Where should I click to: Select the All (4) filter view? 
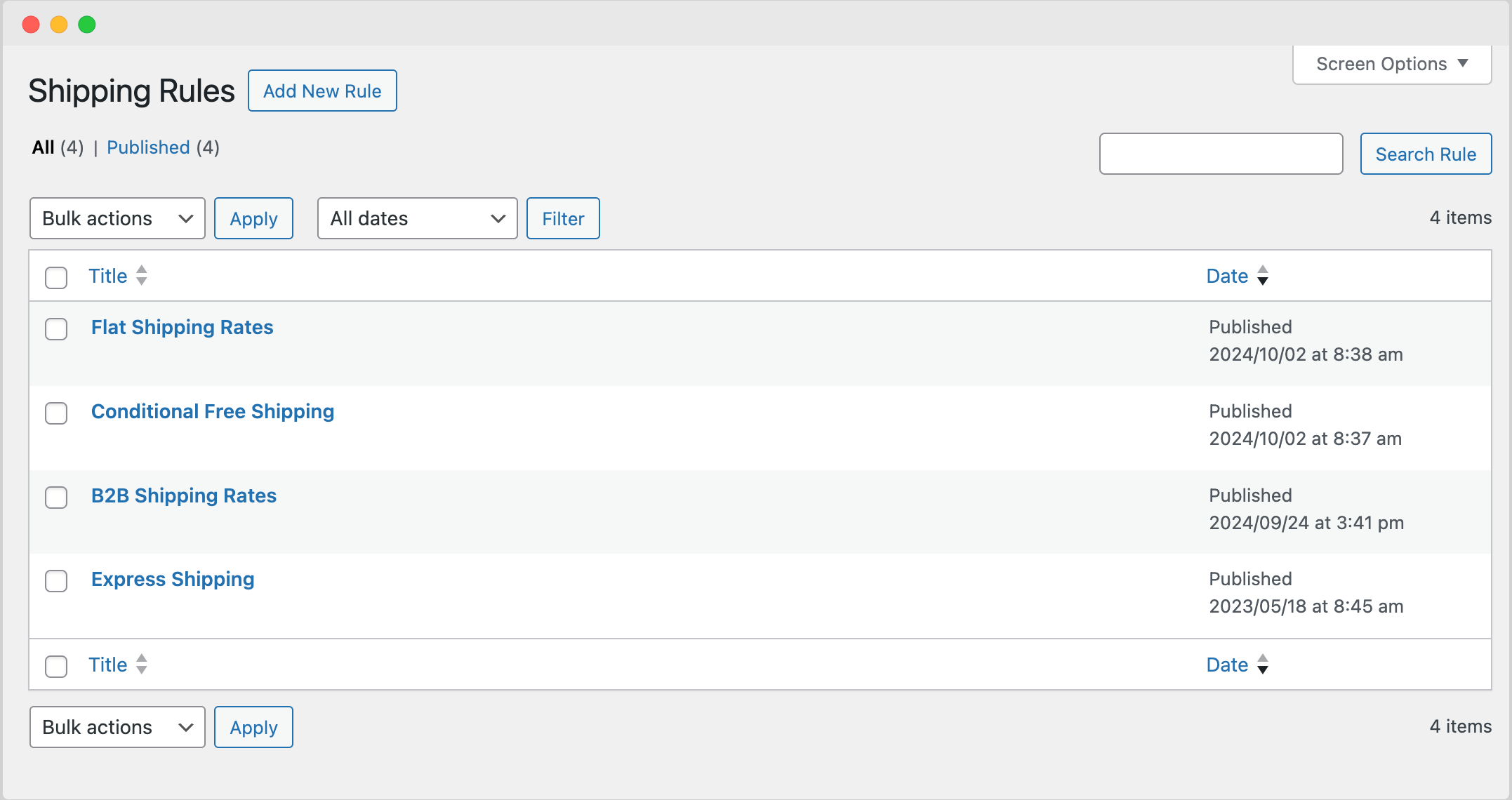[x=43, y=147]
